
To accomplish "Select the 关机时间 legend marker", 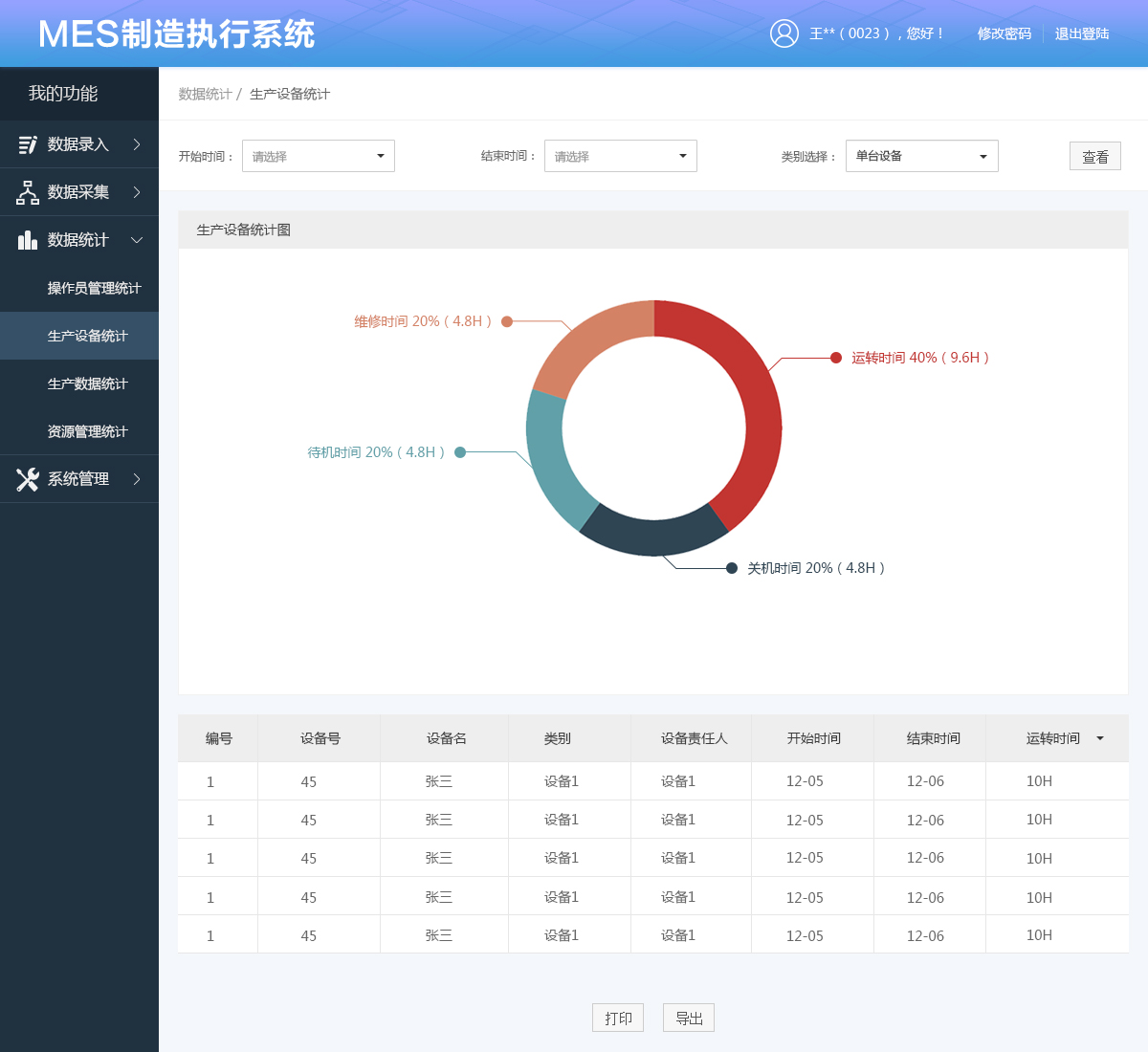I will tap(732, 567).
